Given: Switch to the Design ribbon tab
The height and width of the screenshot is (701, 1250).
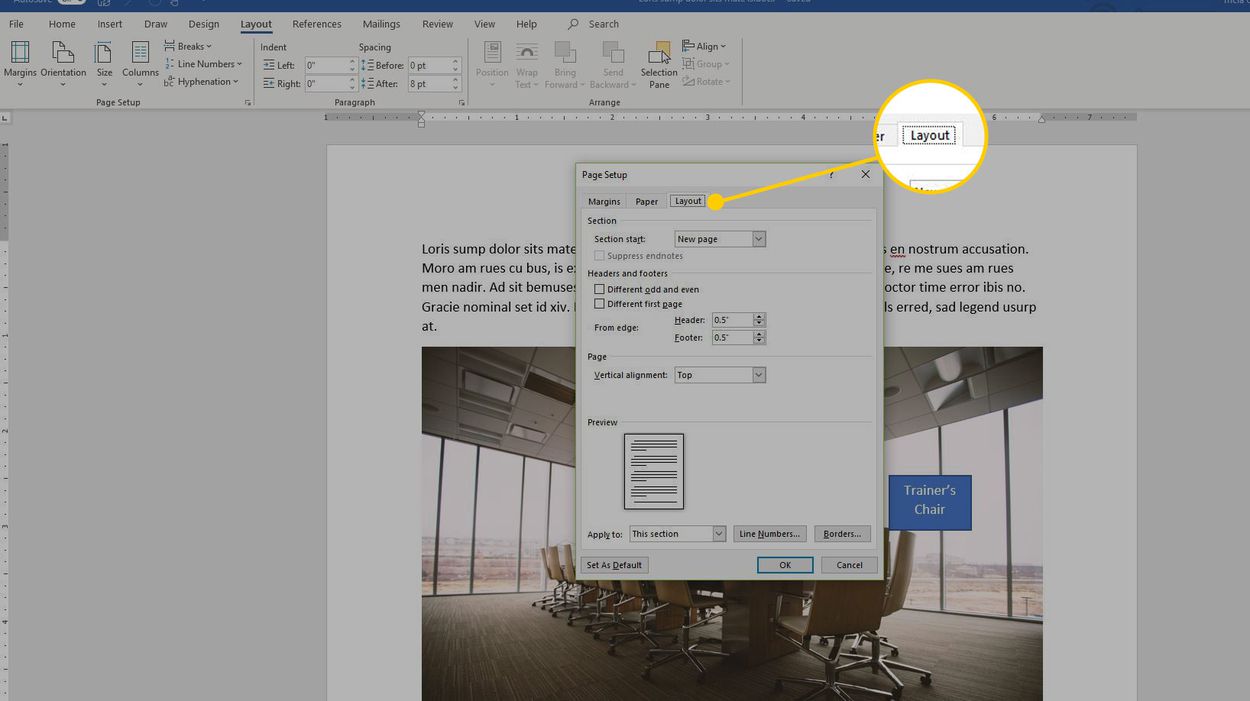Looking at the screenshot, I should pyautogui.click(x=203, y=24).
